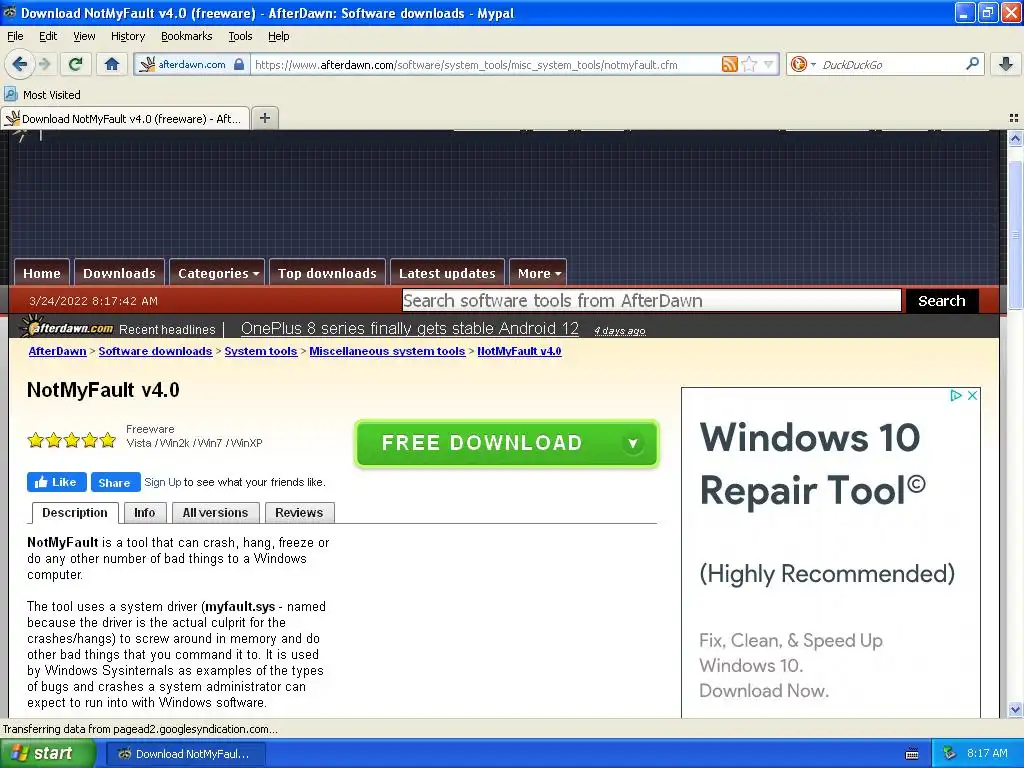Screen dimensions: 1024x768
Task: Open the Windows 10 Repair Tool ad
Action: coord(831,552)
